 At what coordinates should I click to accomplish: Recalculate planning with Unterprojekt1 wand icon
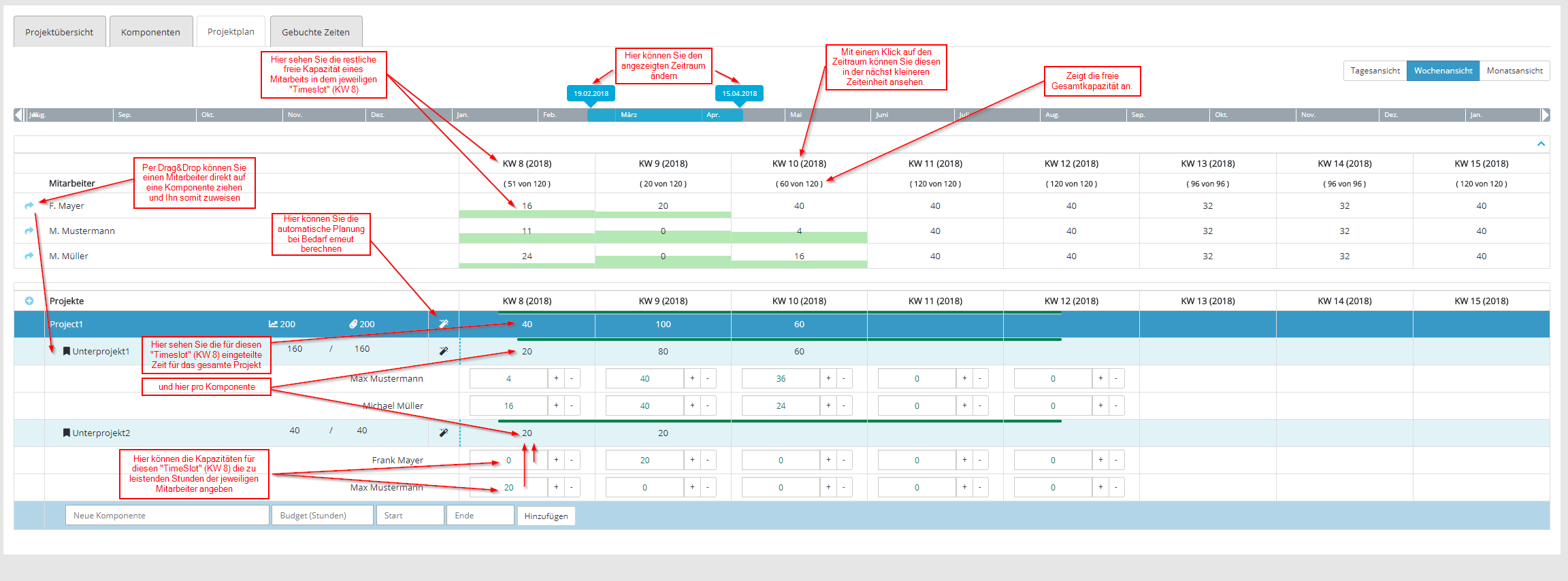444,351
